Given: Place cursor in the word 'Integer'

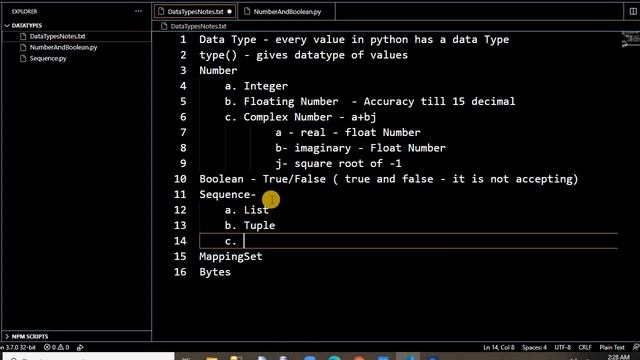Looking at the screenshot, I should pos(266,86).
